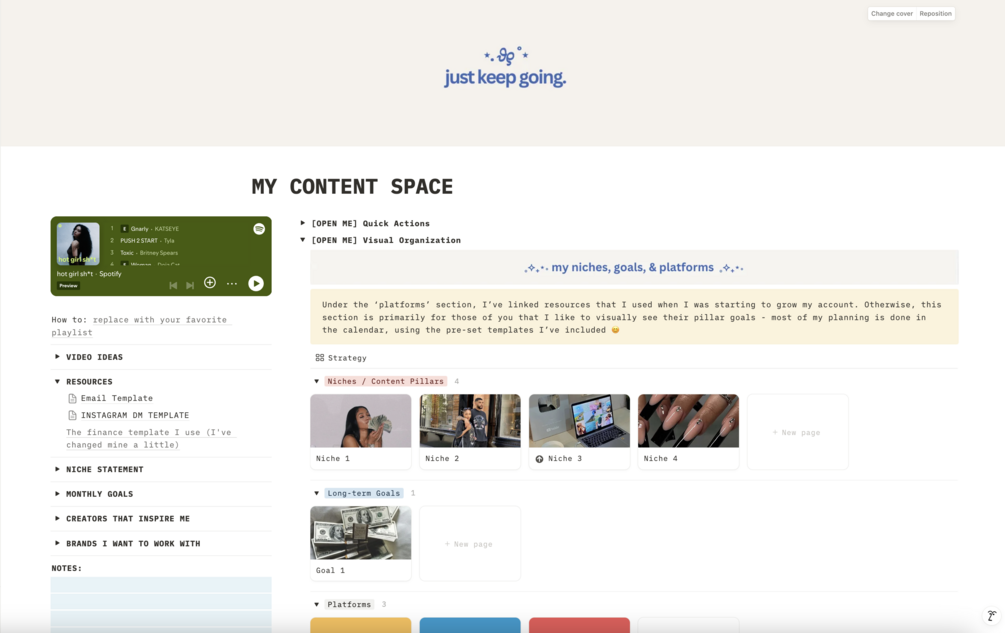Select the Toxic - Britney Spears track
This screenshot has height=633, width=1005.
[149, 252]
